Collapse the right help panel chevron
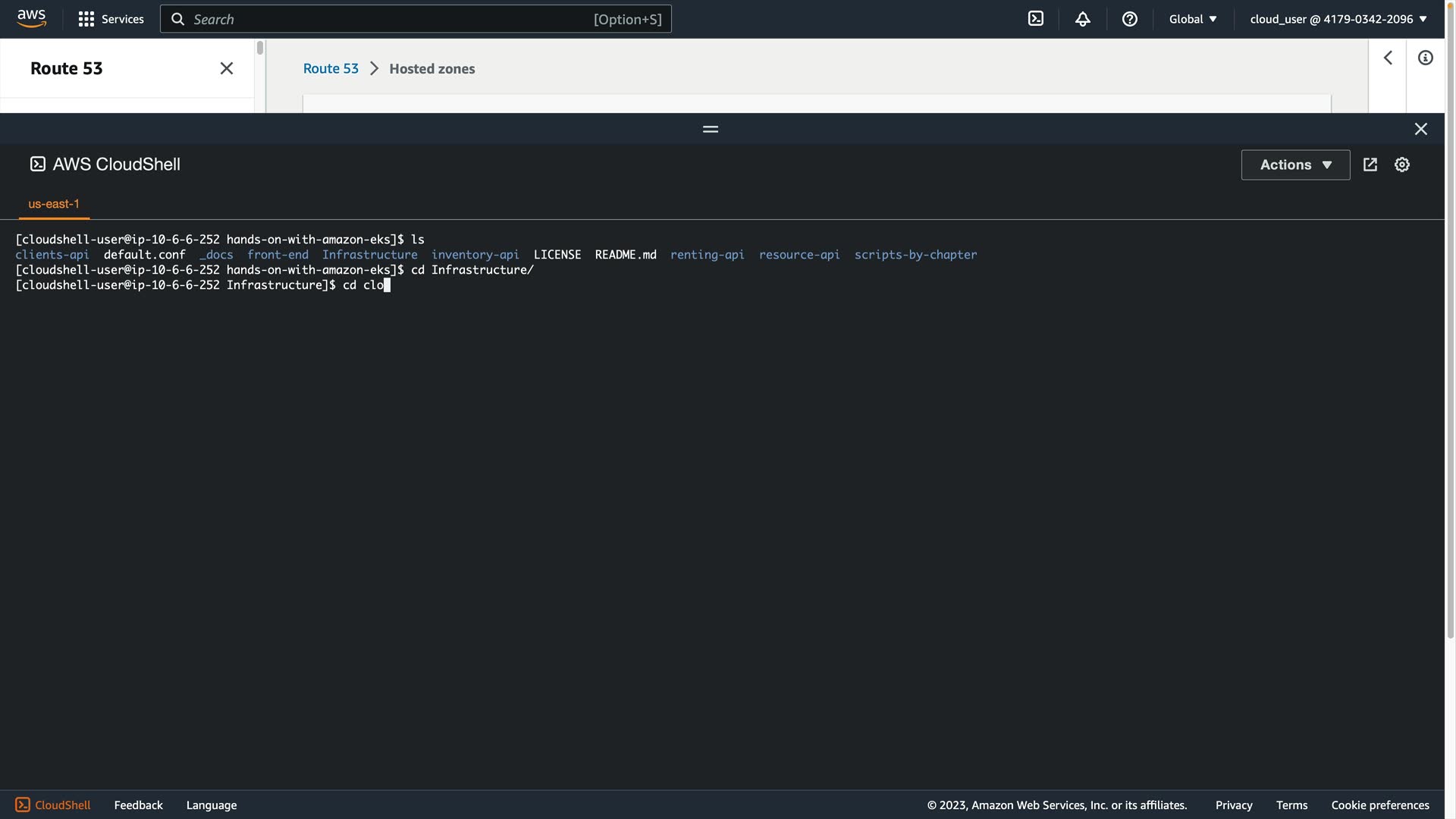Image resolution: width=1456 pixels, height=819 pixels. click(1387, 58)
